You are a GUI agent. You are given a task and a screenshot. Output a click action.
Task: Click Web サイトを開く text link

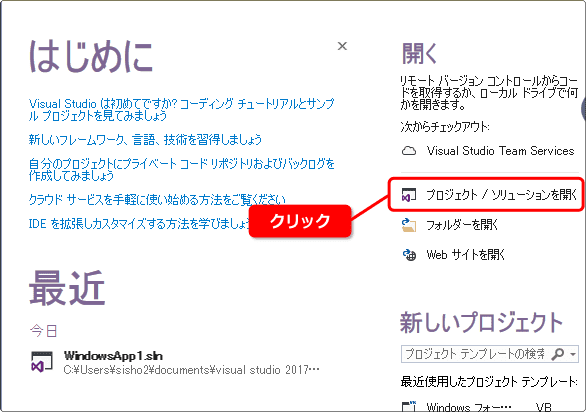point(466,255)
